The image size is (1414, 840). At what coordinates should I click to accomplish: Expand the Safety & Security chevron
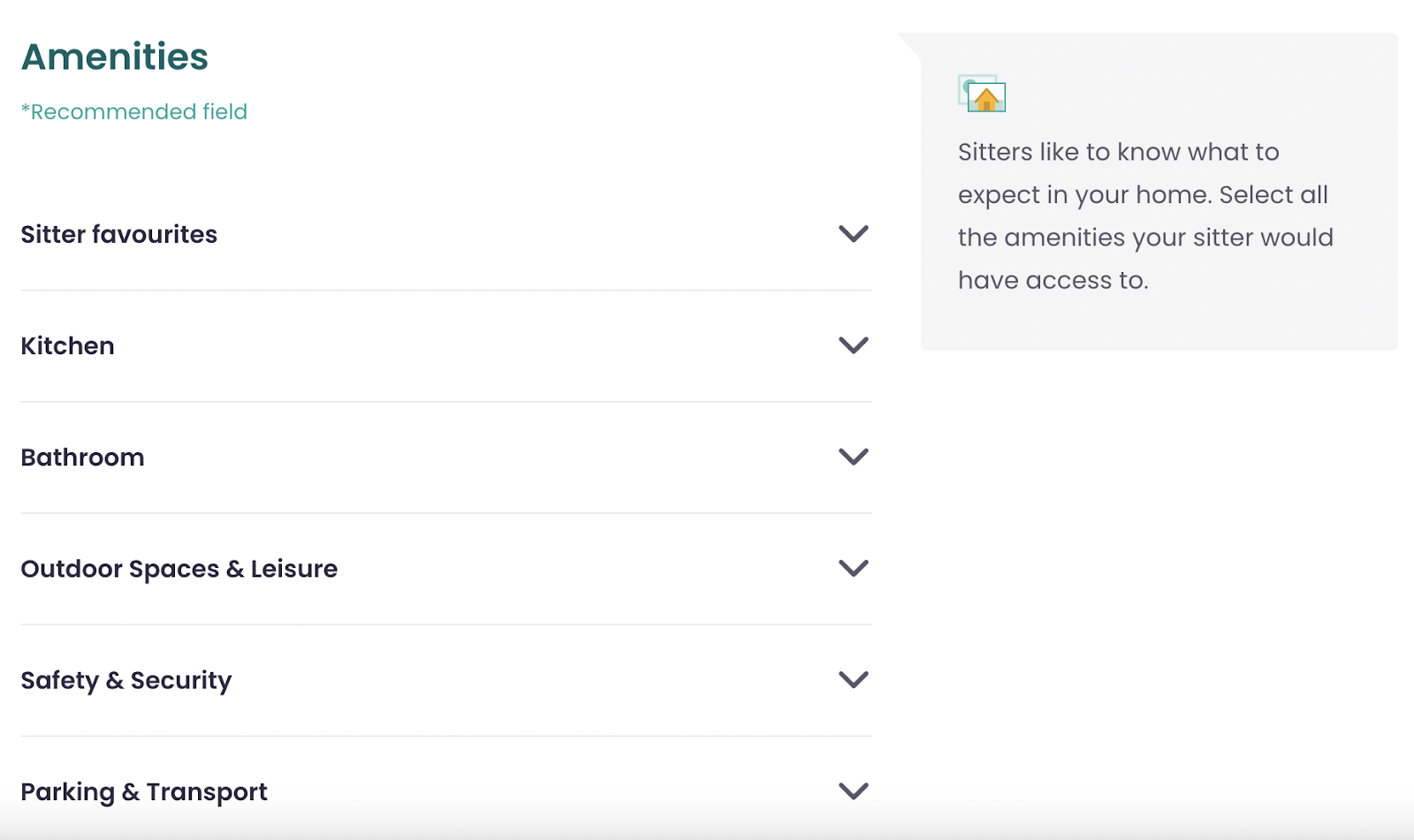coord(853,679)
